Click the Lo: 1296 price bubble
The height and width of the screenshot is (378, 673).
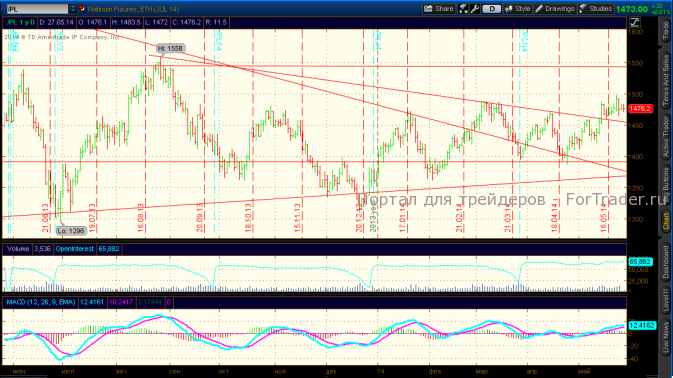[x=71, y=231]
